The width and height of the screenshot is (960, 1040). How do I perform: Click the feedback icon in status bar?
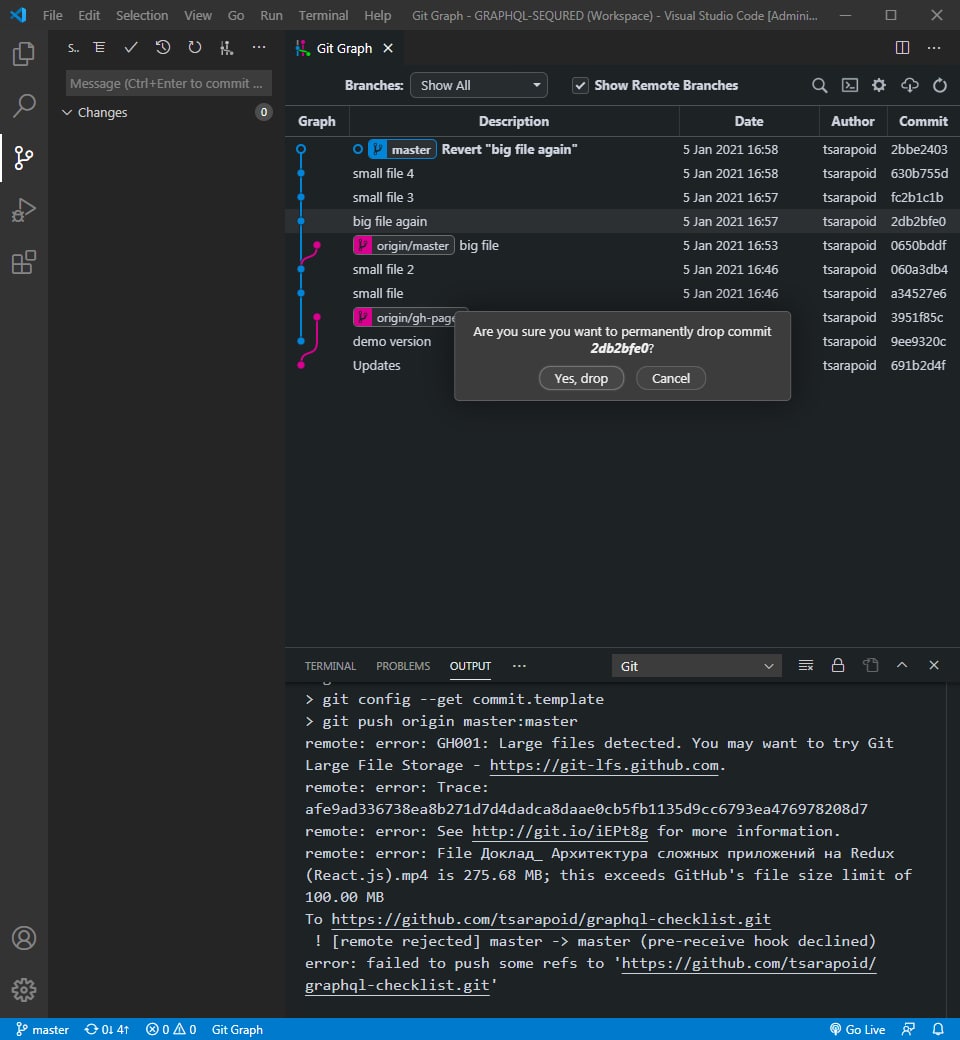[908, 1029]
